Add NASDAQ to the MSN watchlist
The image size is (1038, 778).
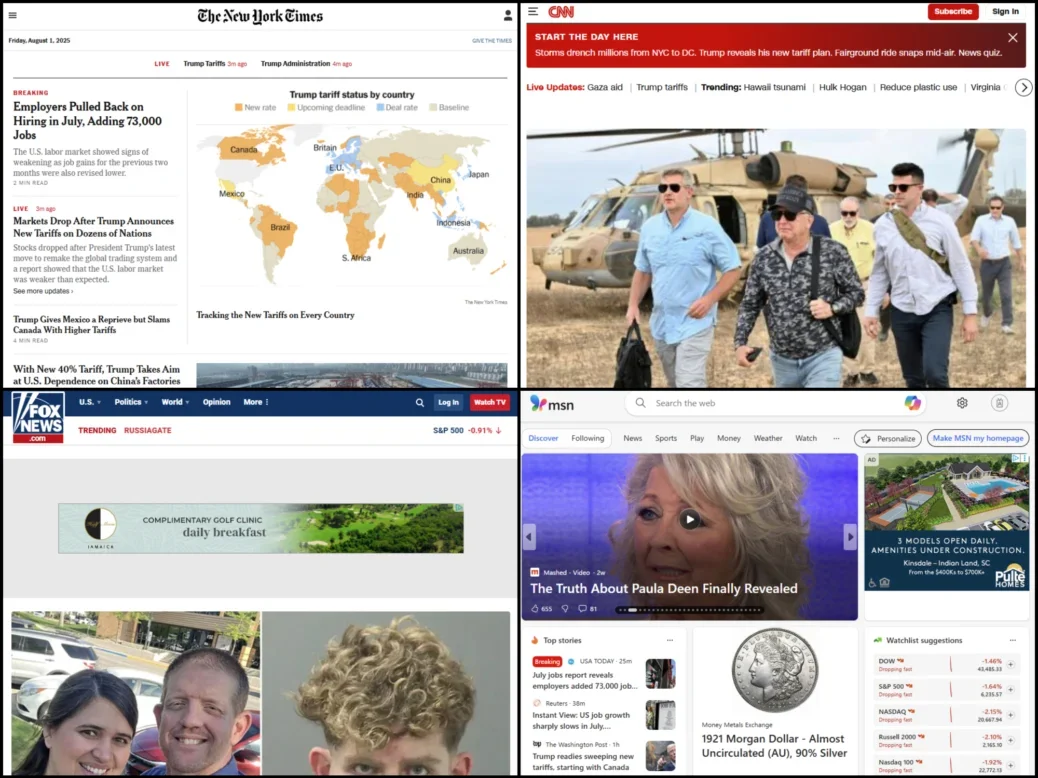pos(1011,715)
